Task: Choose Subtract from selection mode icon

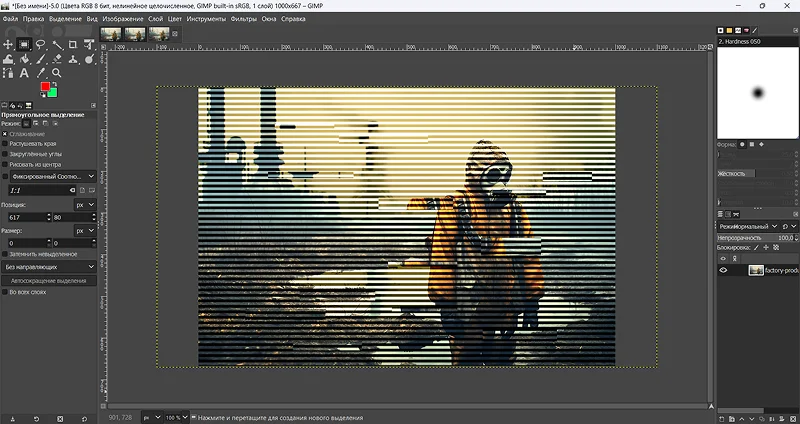Action: [x=45, y=123]
